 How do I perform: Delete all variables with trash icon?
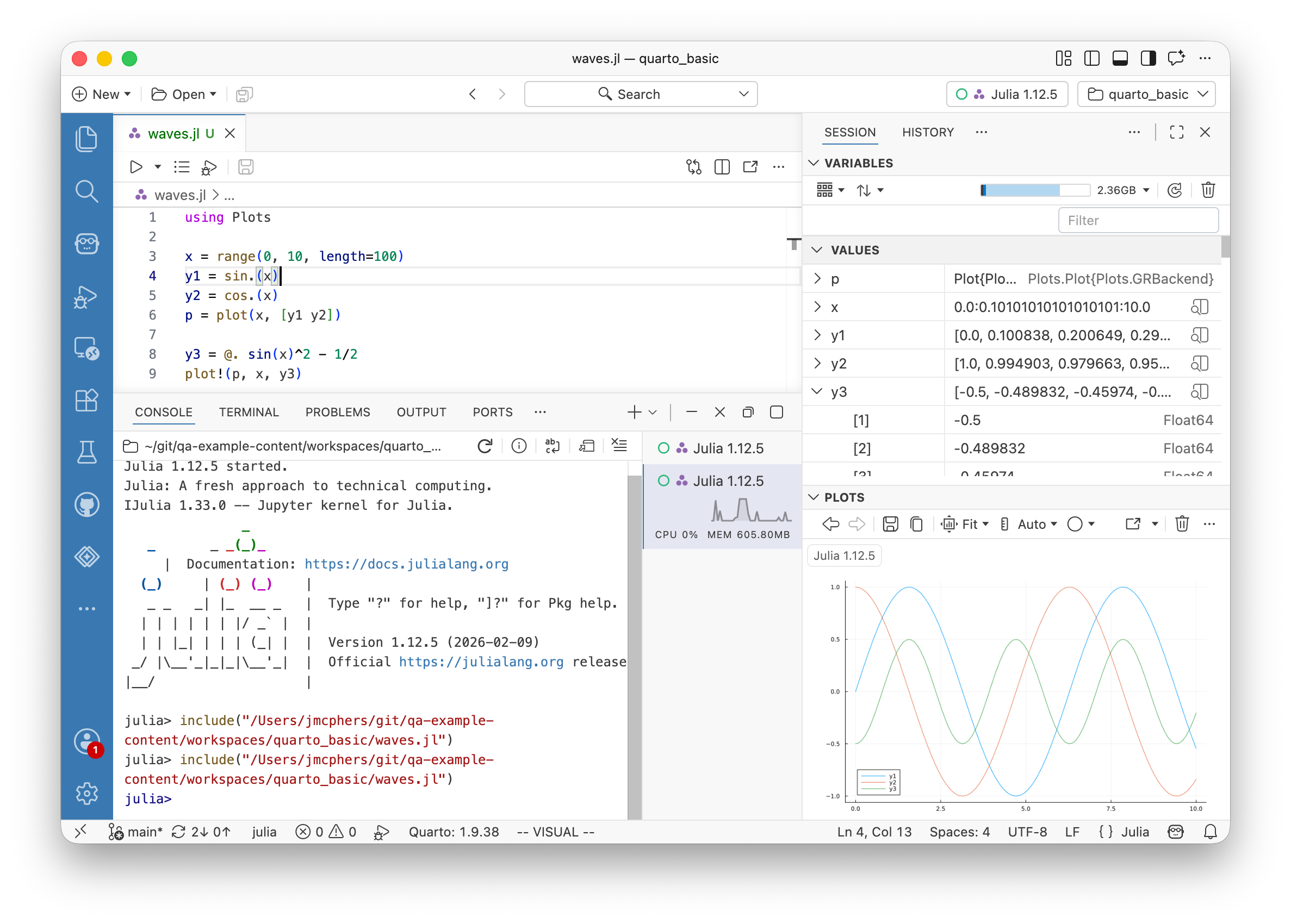point(1208,191)
